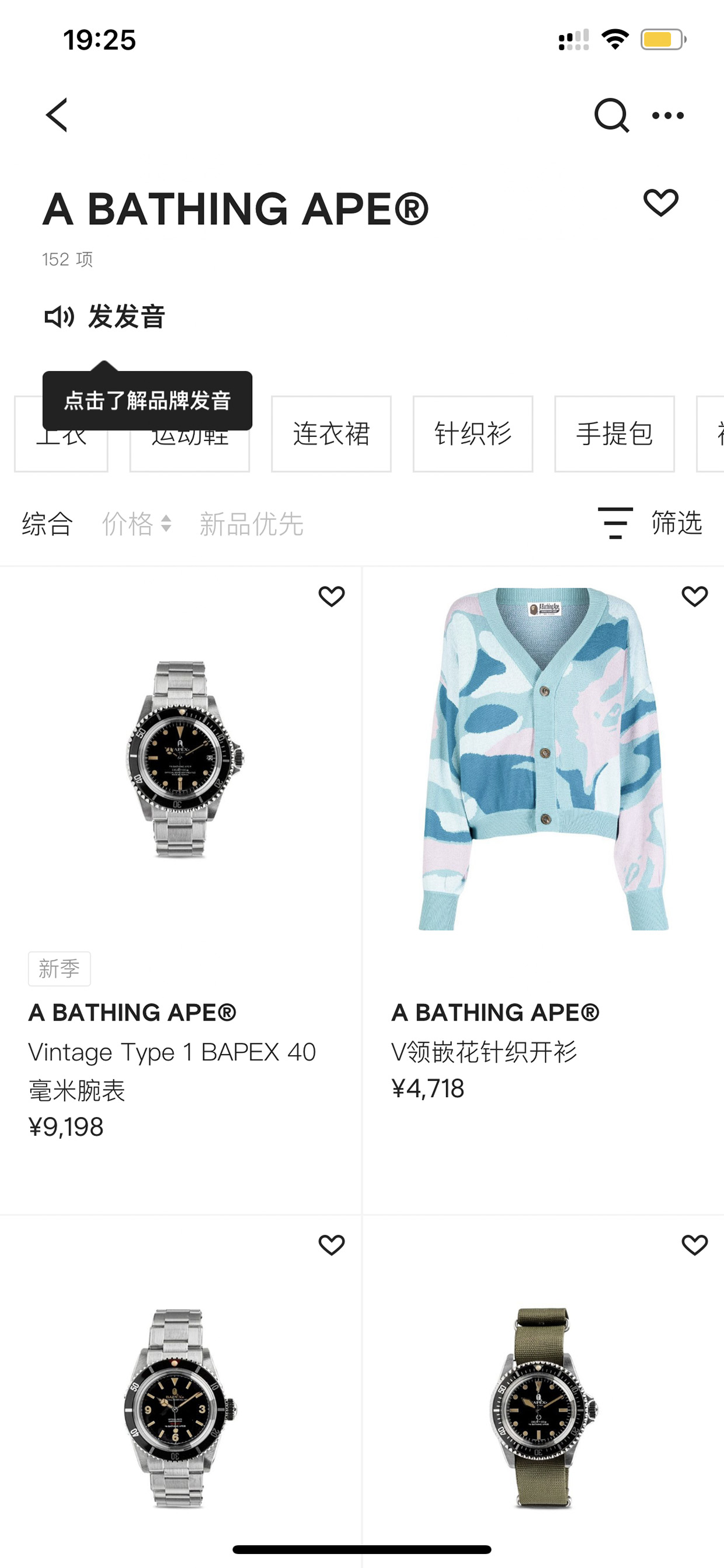Viewport: 724px width, 1568px height.
Task: Open the blue camo cardigan thumbnail
Action: pos(544,759)
